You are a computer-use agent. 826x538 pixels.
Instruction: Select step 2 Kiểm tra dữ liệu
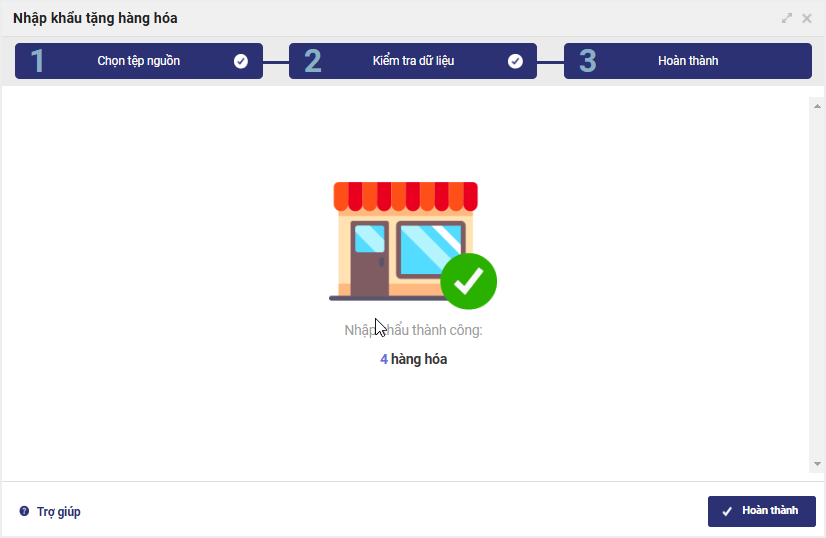(x=413, y=61)
